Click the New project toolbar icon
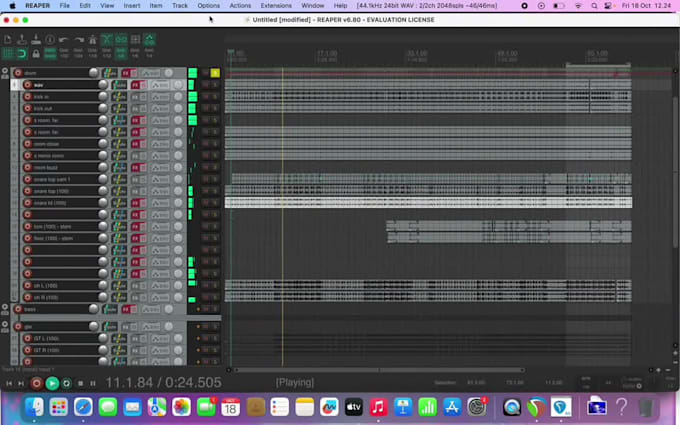The width and height of the screenshot is (680, 425). pos(8,39)
